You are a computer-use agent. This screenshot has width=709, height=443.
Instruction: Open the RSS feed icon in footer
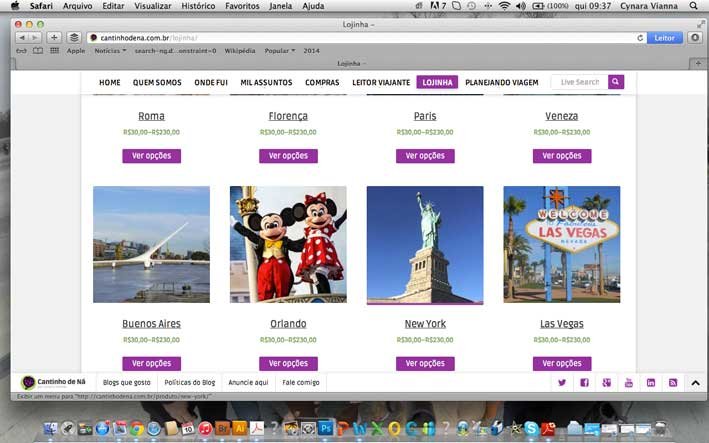(673, 382)
